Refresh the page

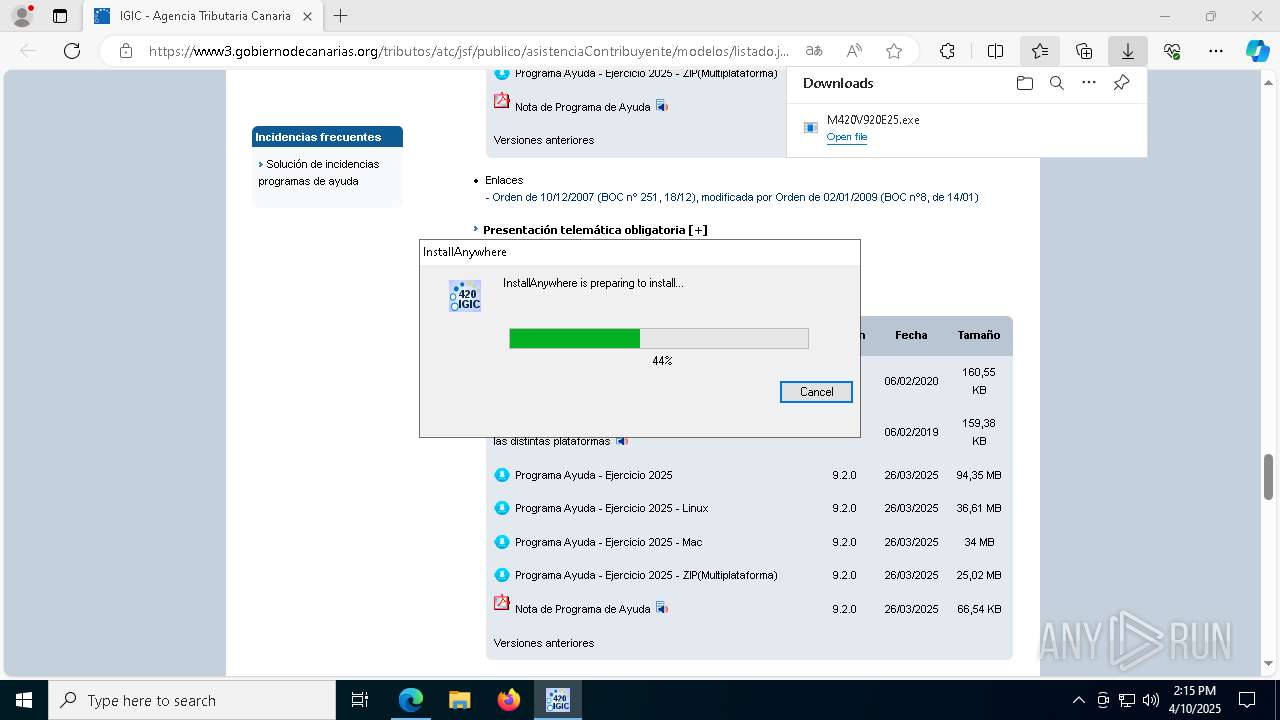[x=72, y=51]
